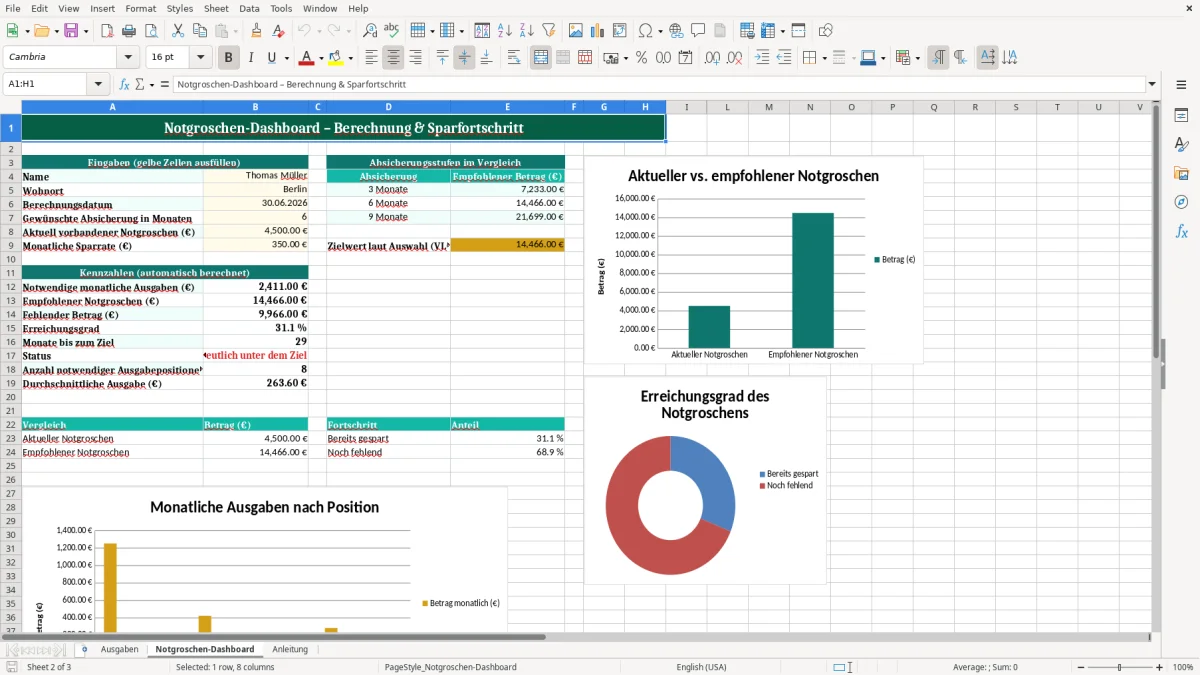The height and width of the screenshot is (675, 1200).
Task: Open the background color dropdown arrow
Action: coord(350,58)
